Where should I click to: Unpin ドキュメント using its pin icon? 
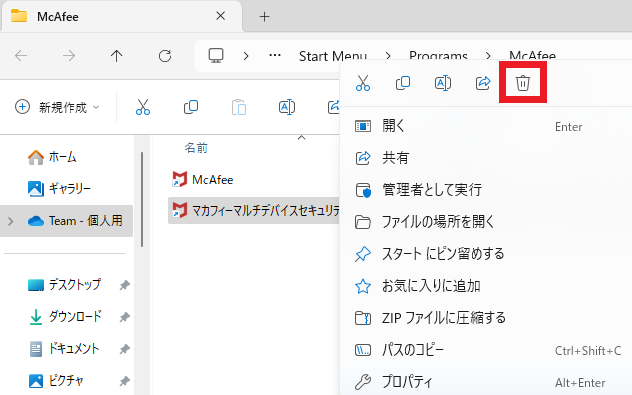124,349
